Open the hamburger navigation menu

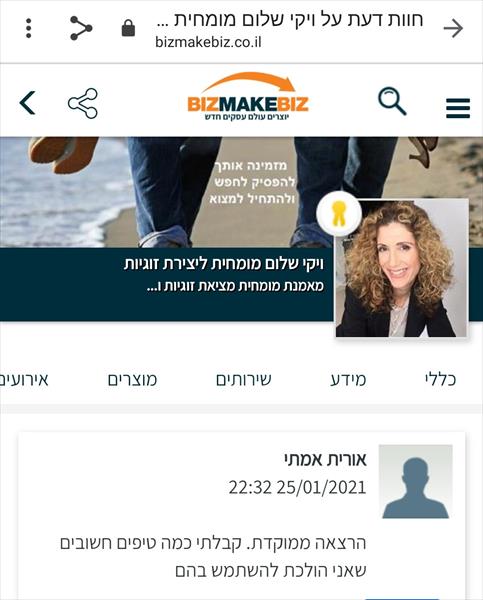458,108
